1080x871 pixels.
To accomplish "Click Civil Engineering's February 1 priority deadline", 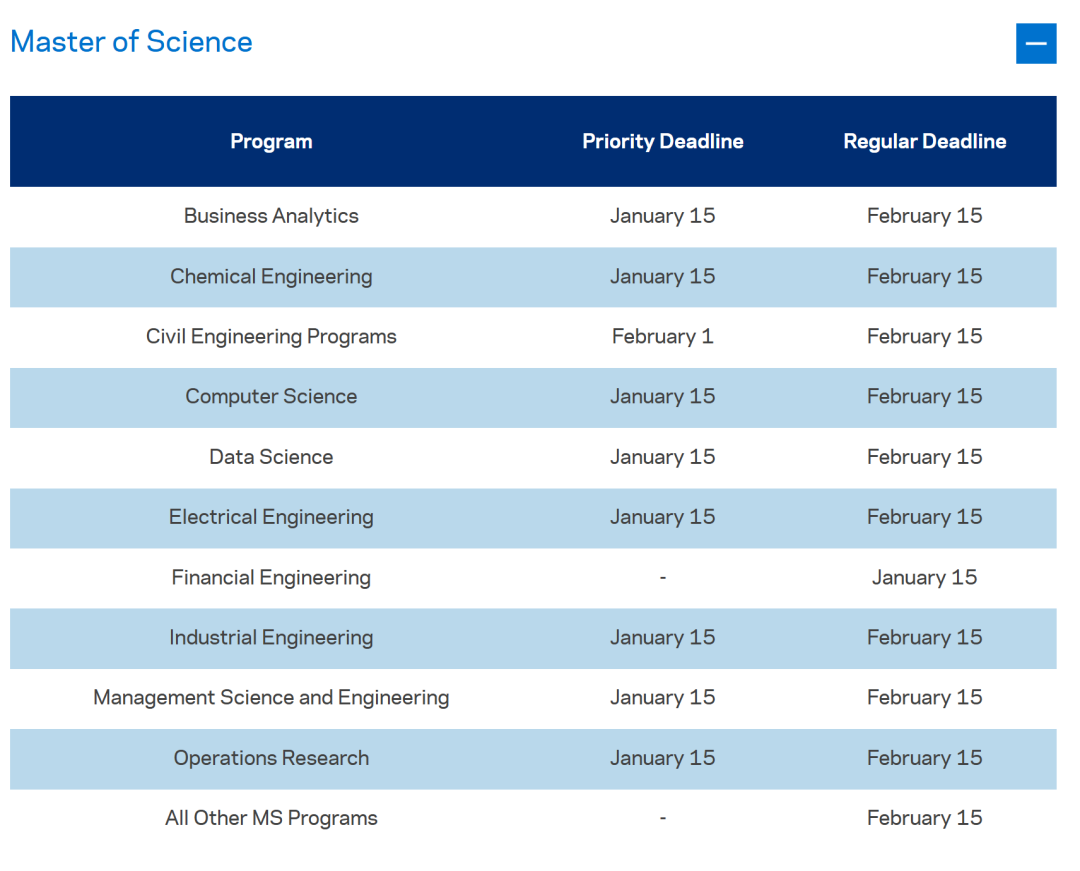I will [x=663, y=337].
